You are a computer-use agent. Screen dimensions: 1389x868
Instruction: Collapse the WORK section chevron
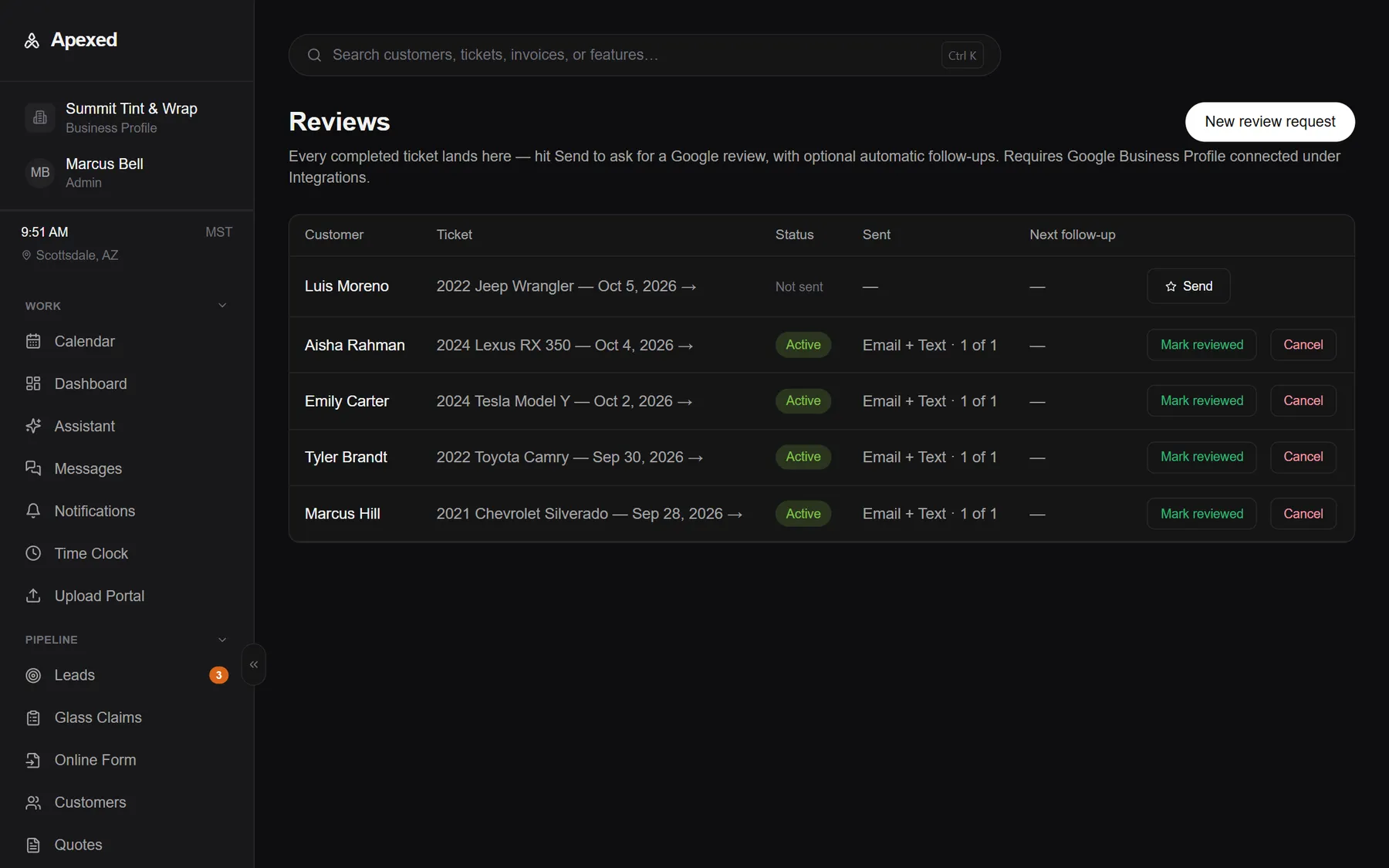pyautogui.click(x=222, y=306)
